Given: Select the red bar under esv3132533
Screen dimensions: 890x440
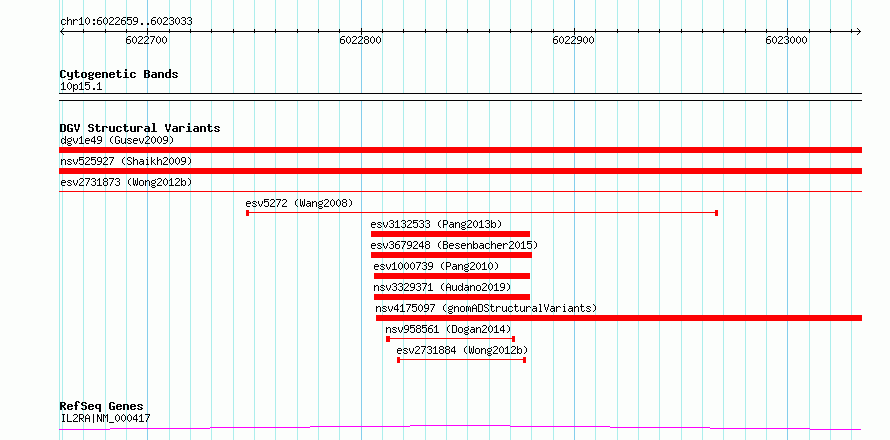Looking at the screenshot, I should (x=450, y=234).
